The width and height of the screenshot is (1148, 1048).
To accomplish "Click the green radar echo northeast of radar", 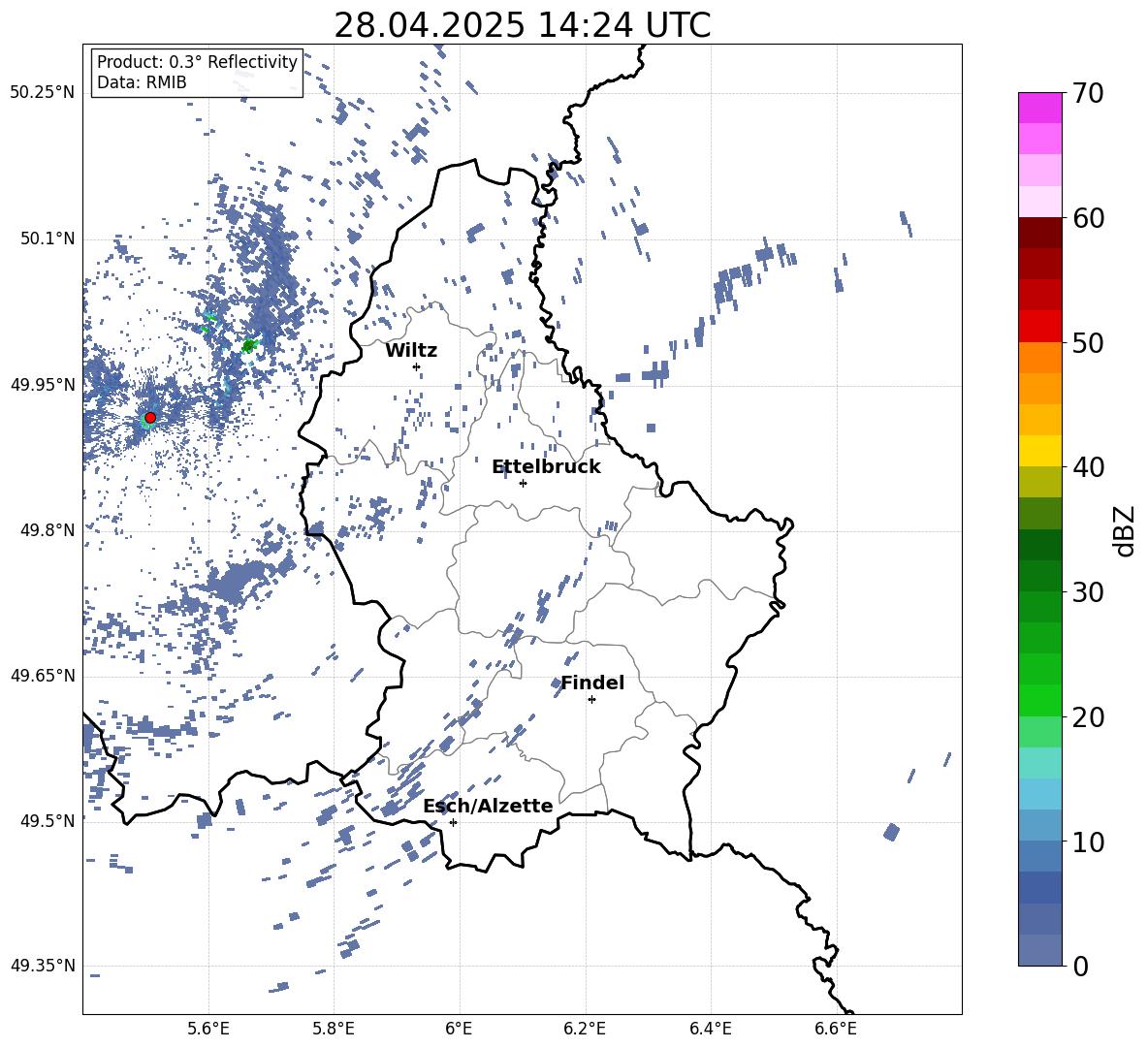I will [249, 345].
